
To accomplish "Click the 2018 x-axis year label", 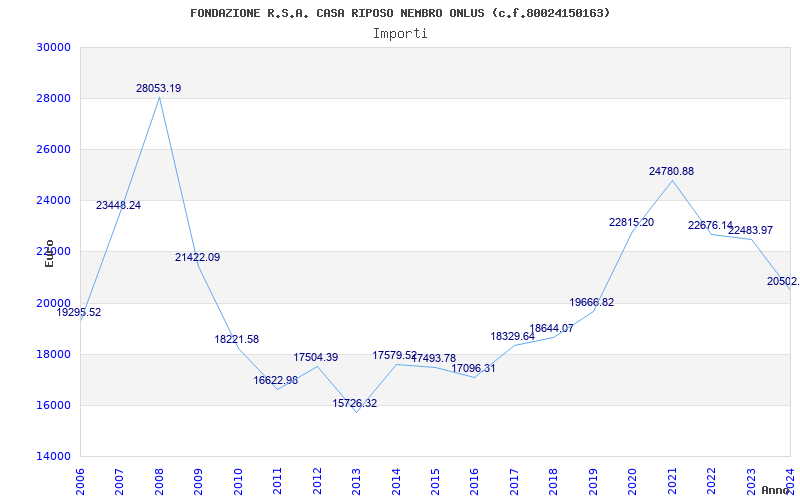I will point(553,481).
